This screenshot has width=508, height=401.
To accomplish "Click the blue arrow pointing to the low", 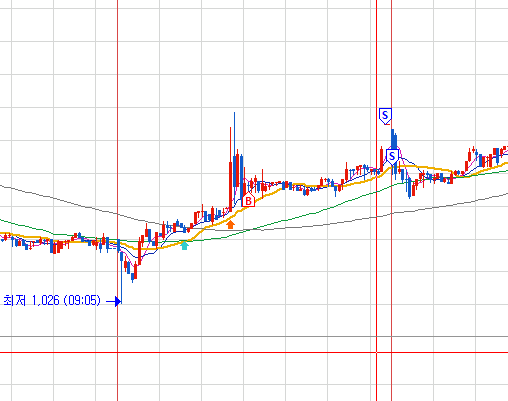I will [x=114, y=301].
